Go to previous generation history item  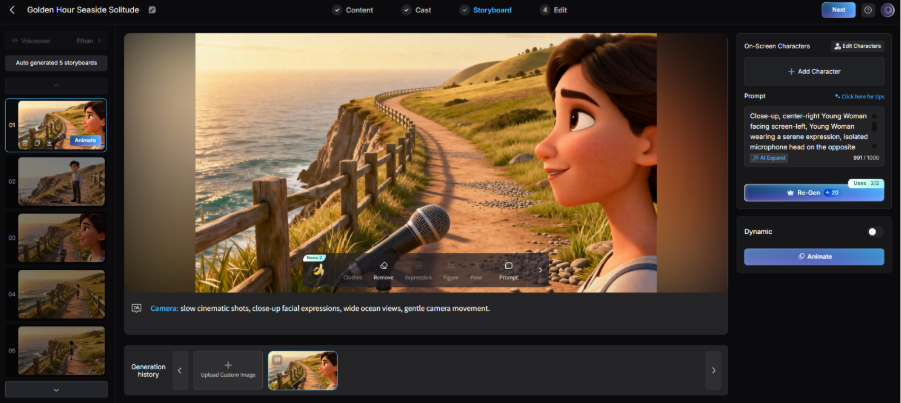pyautogui.click(x=180, y=371)
